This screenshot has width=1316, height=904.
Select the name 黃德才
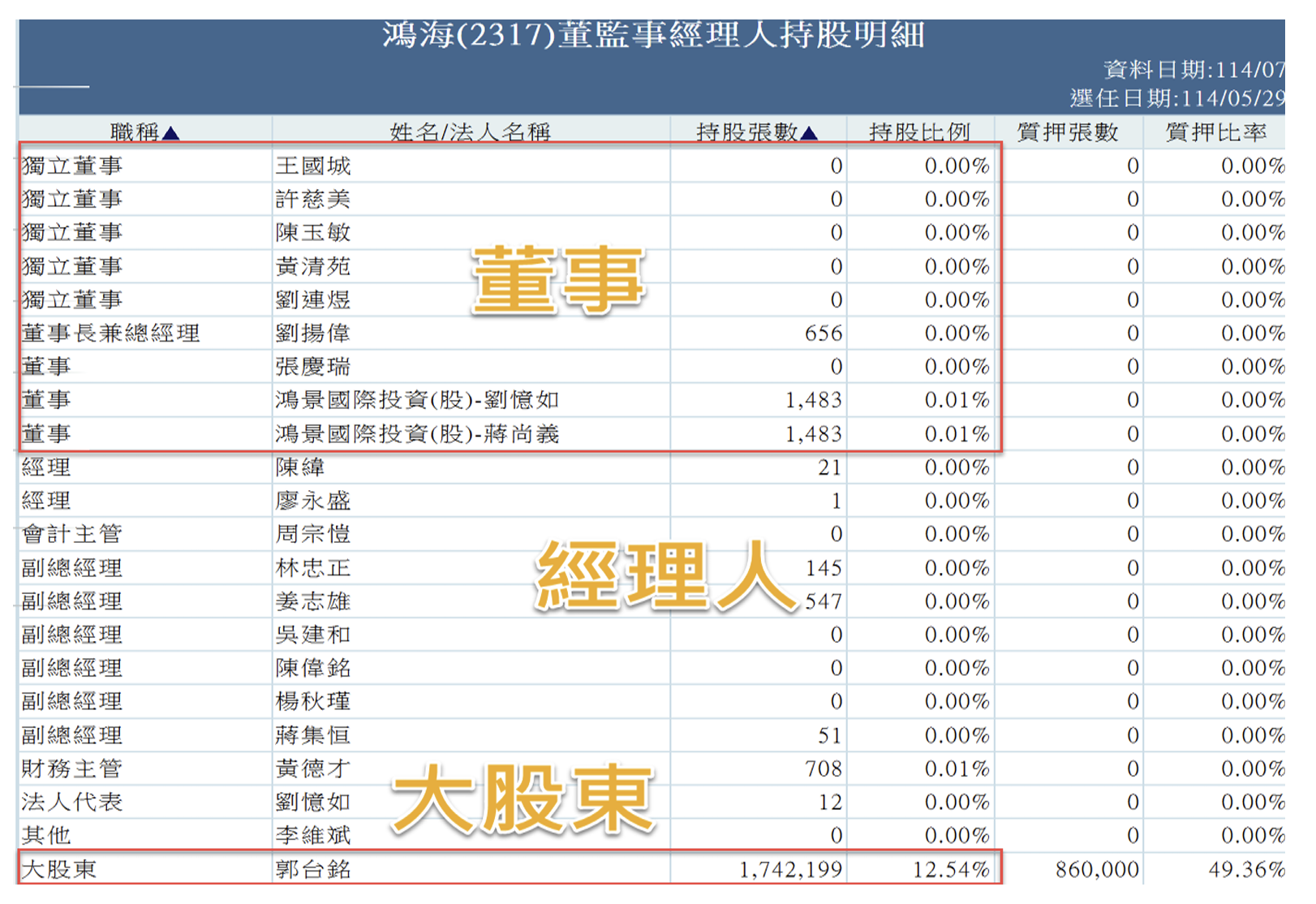tap(312, 768)
